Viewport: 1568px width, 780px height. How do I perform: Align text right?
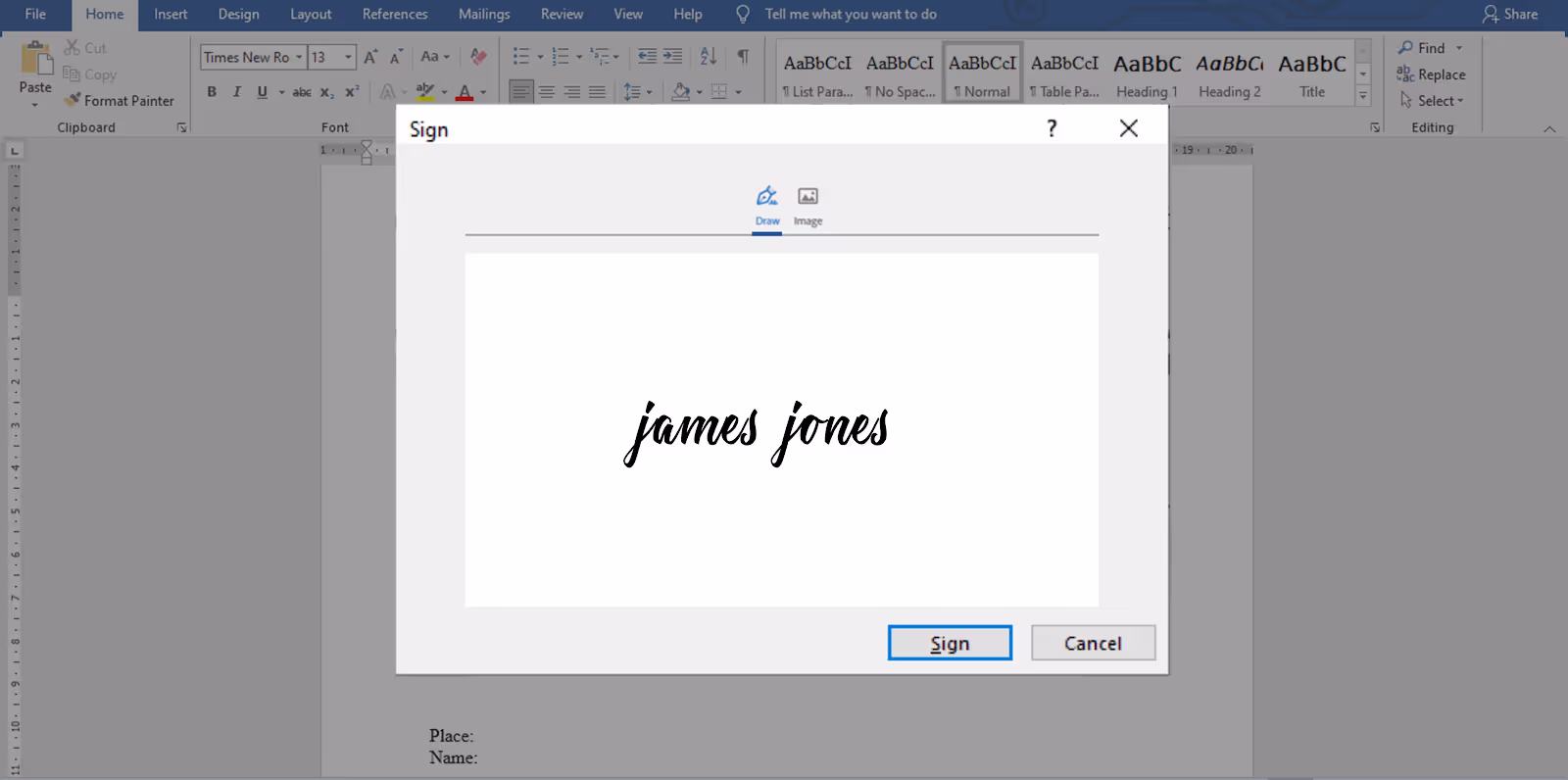pyautogui.click(x=572, y=91)
